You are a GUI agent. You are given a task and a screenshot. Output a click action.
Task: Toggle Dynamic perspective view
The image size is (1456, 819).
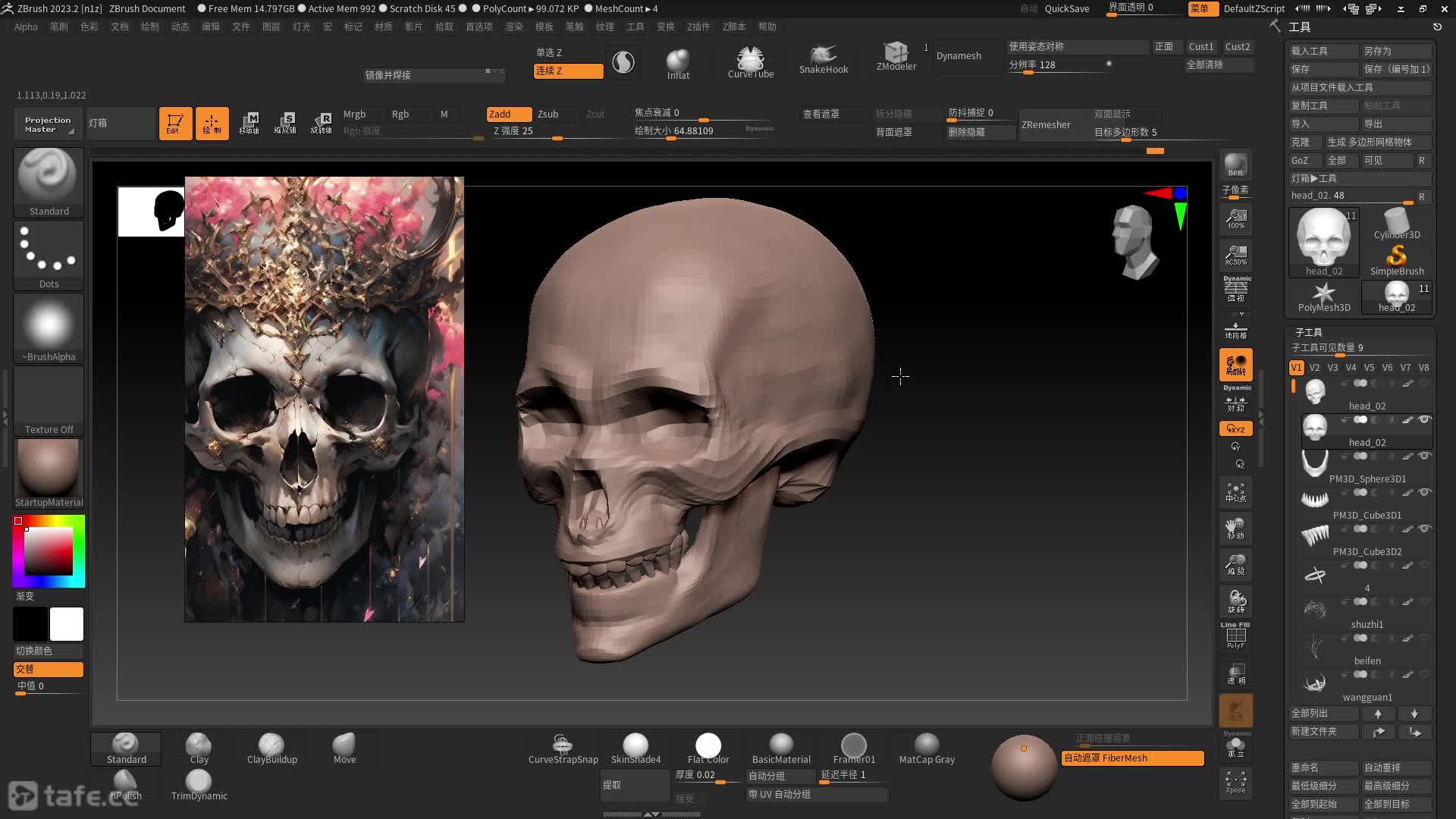[1235, 290]
